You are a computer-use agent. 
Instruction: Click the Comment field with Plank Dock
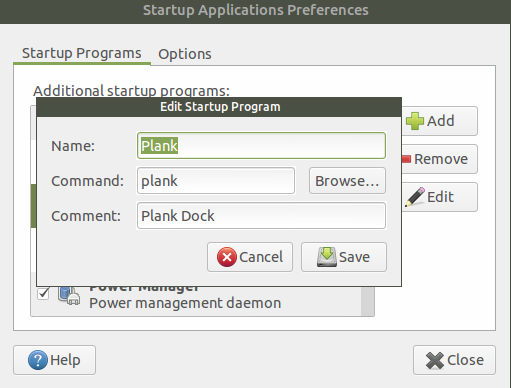261,216
